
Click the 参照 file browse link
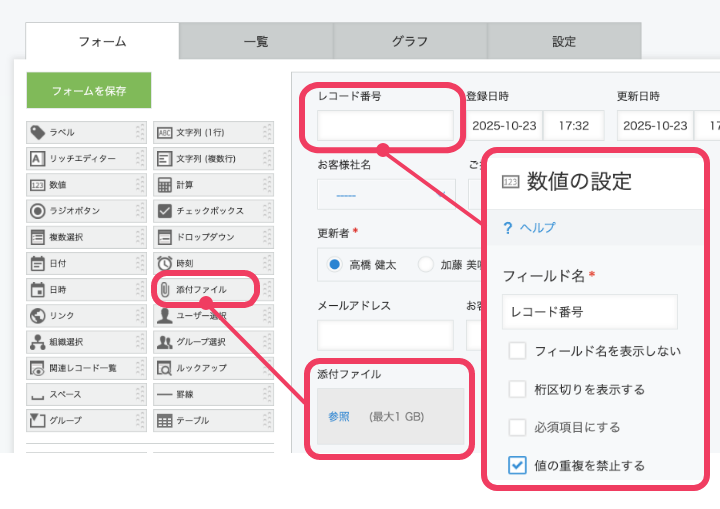(339, 417)
